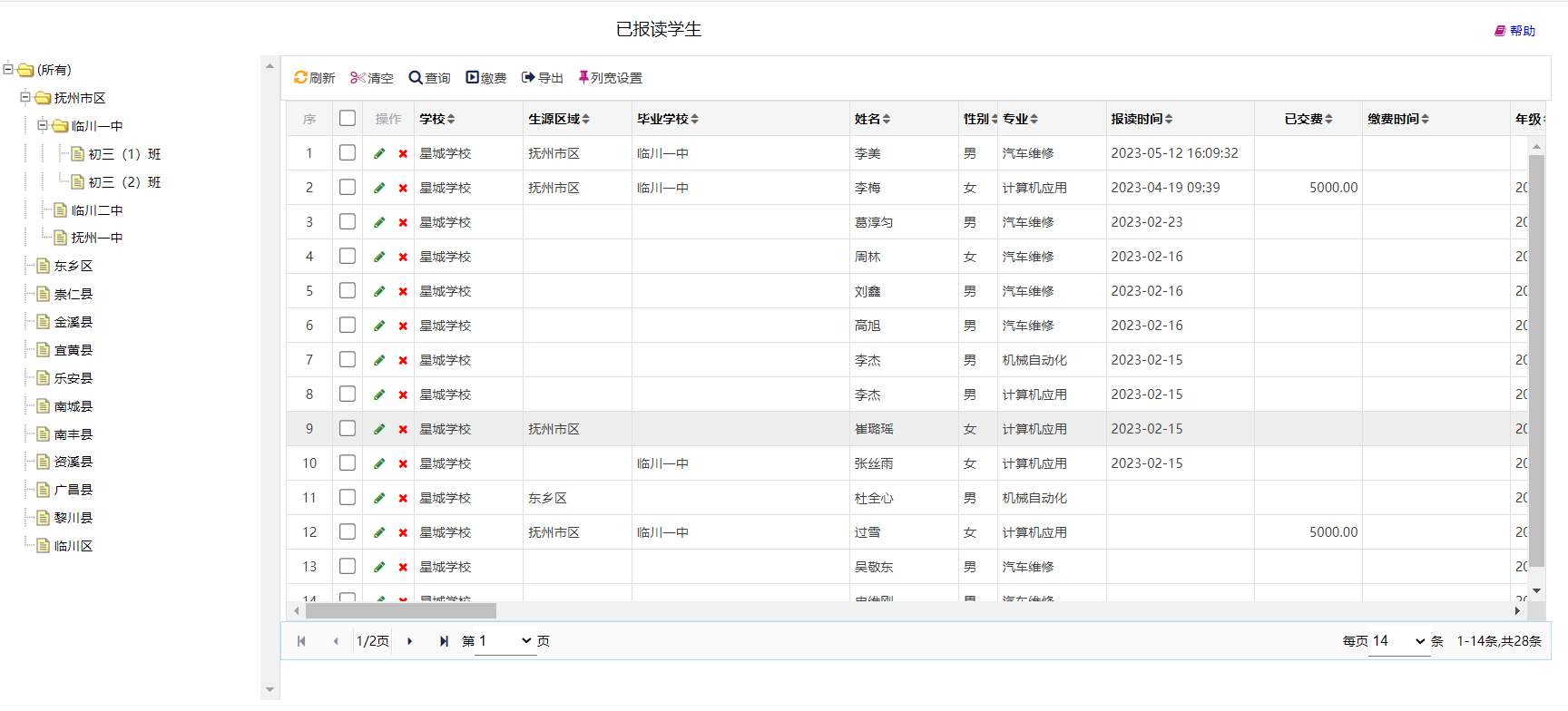Click the 刷新 refresh toolbar button
This screenshot has height=711, width=1568.
[x=314, y=78]
